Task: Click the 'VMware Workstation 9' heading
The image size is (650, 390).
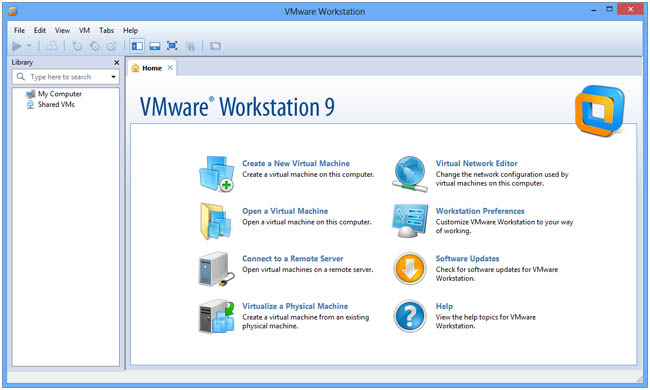Action: (237, 107)
